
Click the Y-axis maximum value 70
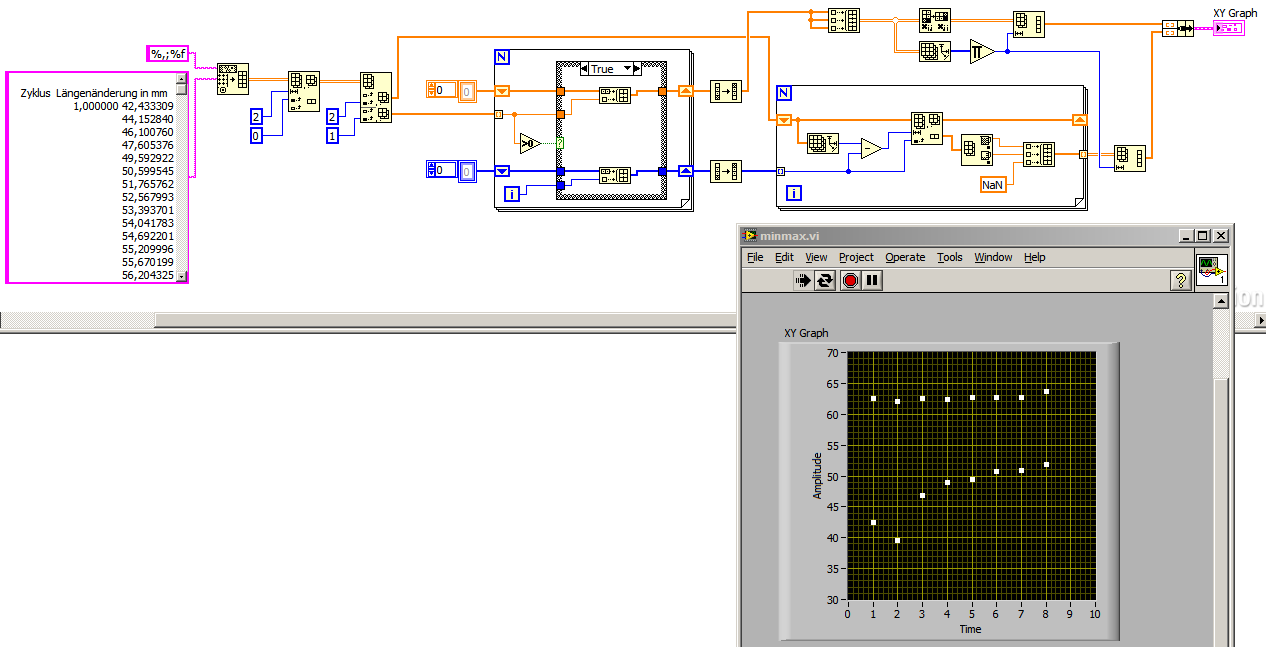(832, 353)
